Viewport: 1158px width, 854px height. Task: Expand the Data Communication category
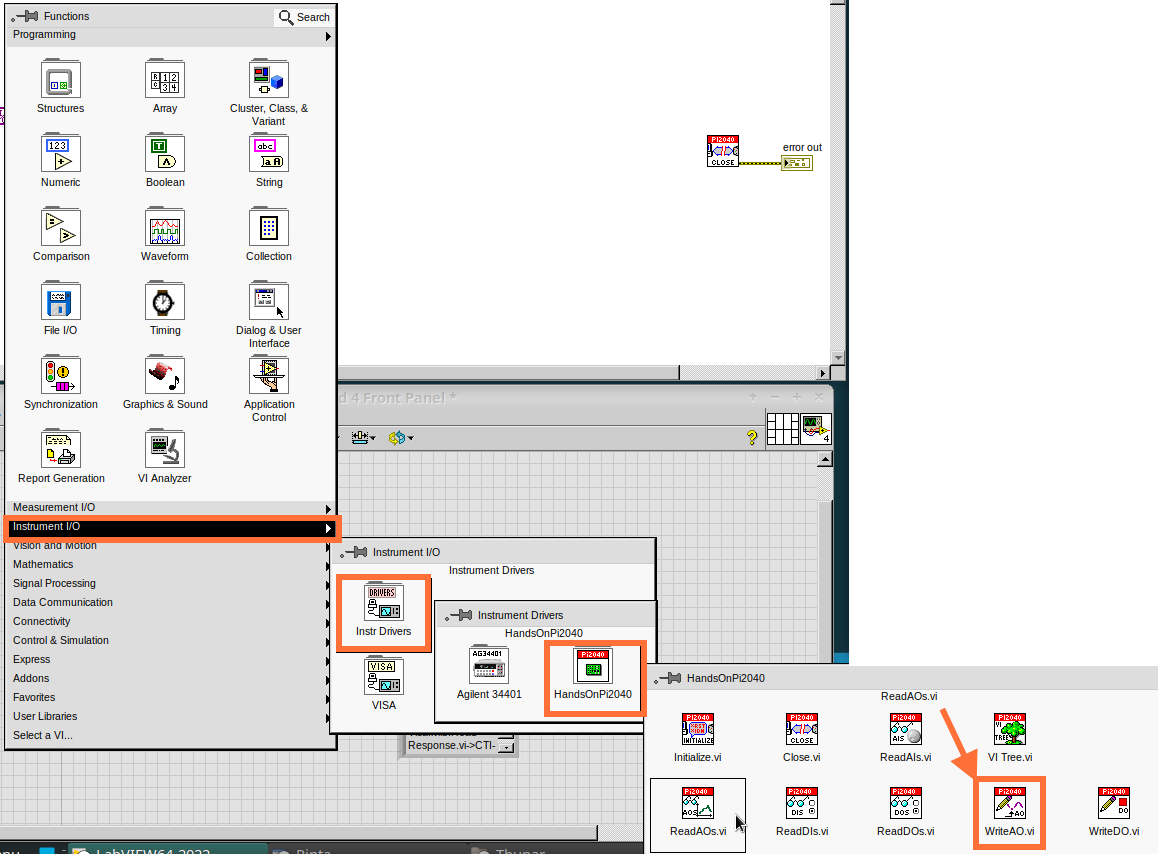pyautogui.click(x=168, y=603)
